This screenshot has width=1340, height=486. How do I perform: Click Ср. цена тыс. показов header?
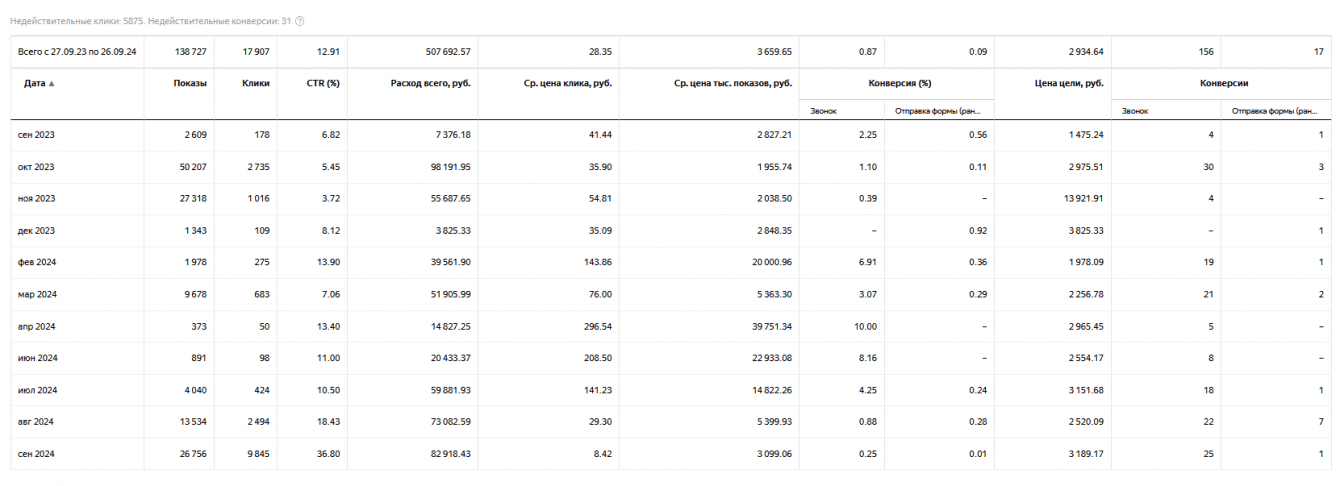tap(733, 83)
